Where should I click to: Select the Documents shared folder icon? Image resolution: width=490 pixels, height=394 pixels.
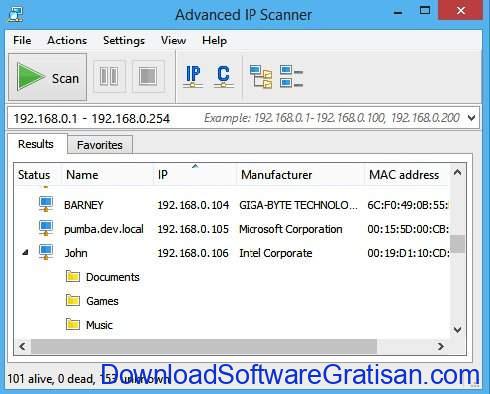click(x=73, y=276)
